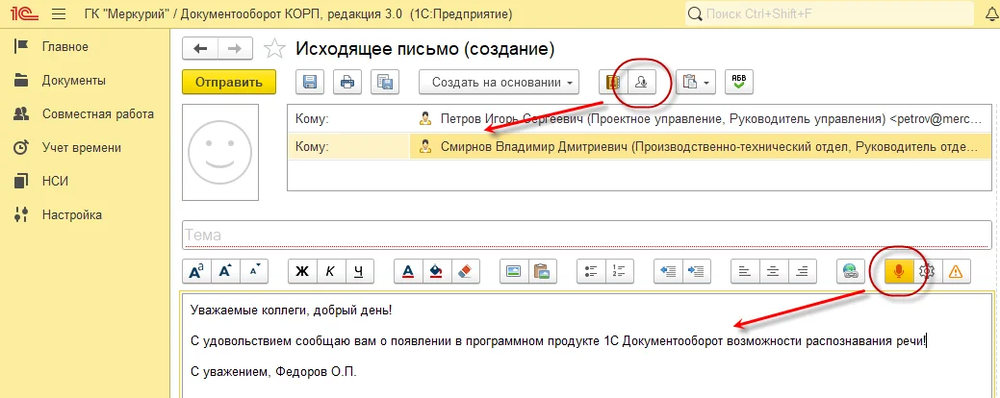1000x398 pixels.
Task: Toggle italic К formatting
Action: pyautogui.click(x=330, y=271)
